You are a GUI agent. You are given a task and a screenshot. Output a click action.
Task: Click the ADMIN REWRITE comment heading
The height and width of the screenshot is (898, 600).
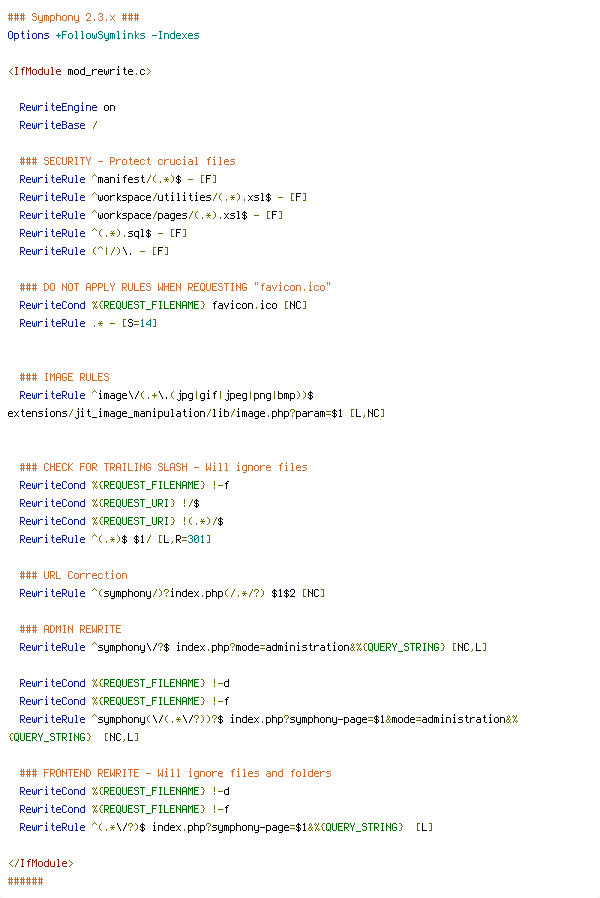(x=70, y=629)
